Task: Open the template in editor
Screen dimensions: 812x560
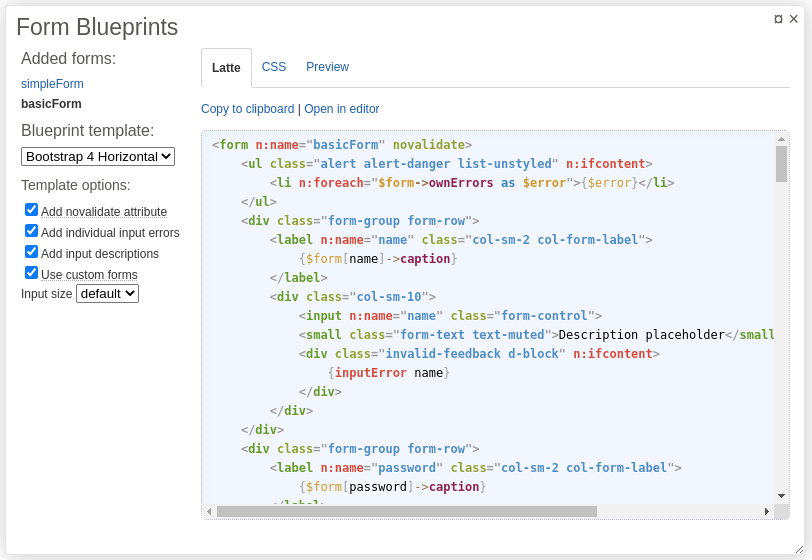Action: click(x=342, y=109)
